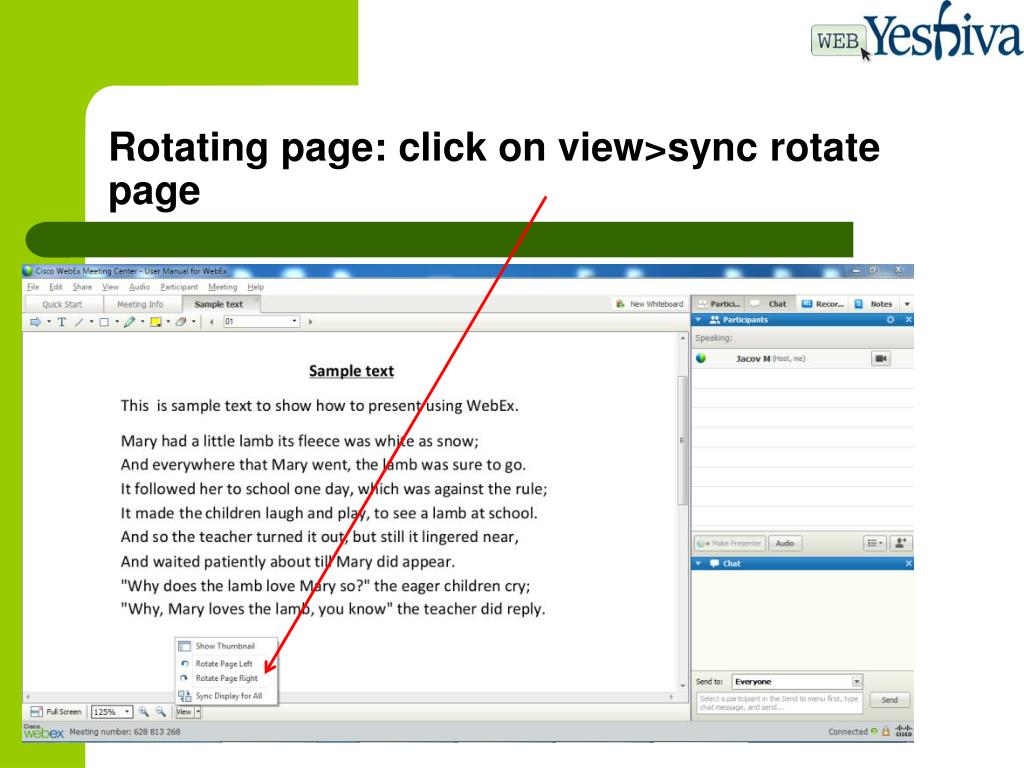
Task: Choose Rotate Page Right
Action: (x=226, y=679)
